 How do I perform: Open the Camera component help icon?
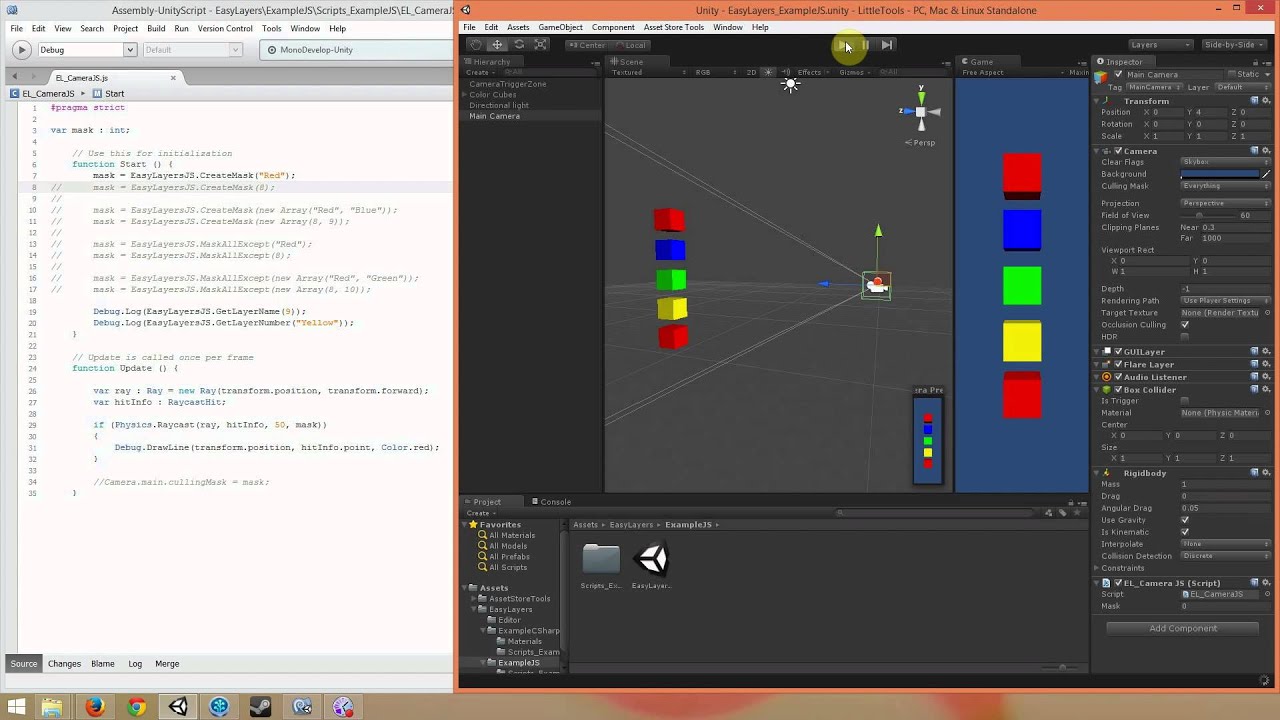click(x=1254, y=151)
